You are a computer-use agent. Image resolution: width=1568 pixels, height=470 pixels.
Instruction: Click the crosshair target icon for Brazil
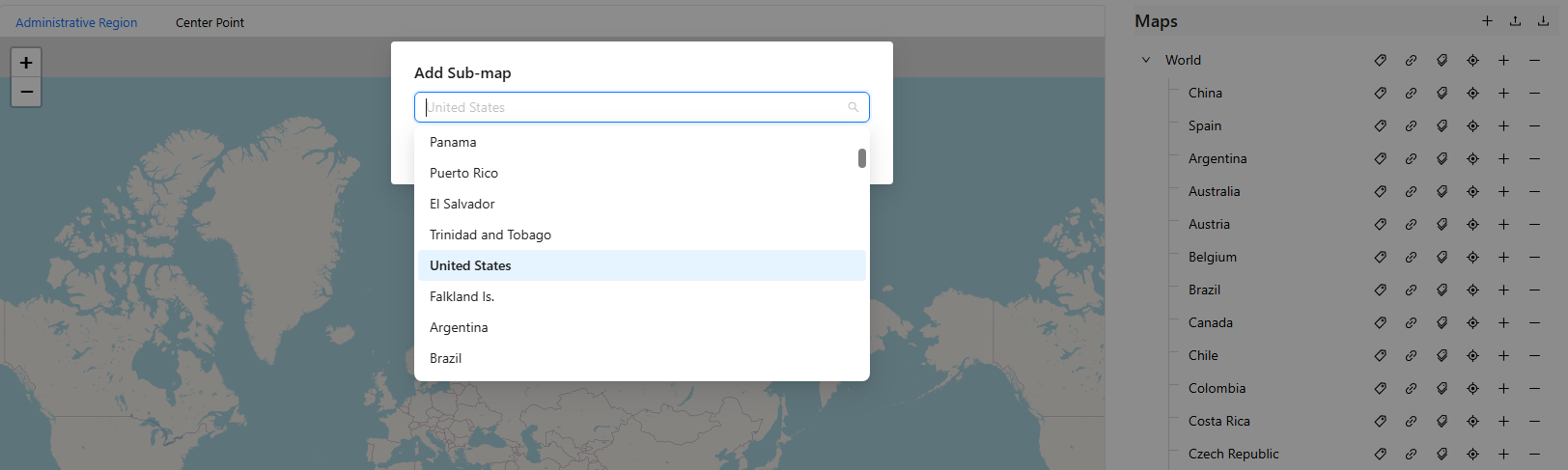click(1472, 290)
